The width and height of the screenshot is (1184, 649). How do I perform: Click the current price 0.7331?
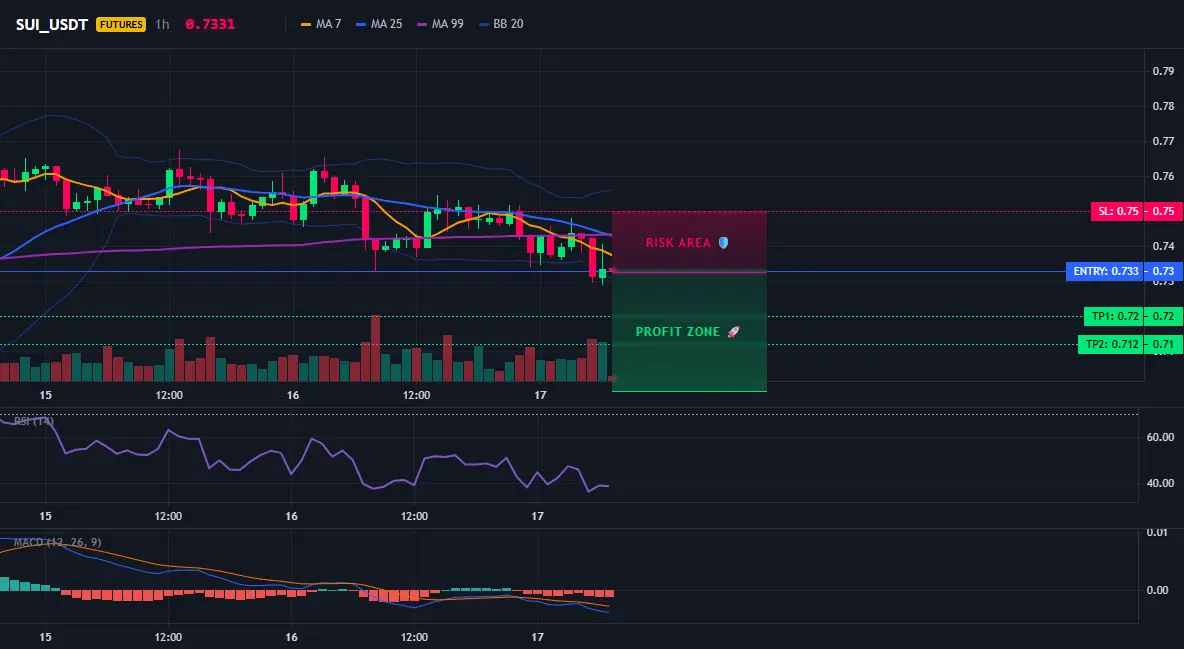click(x=210, y=24)
